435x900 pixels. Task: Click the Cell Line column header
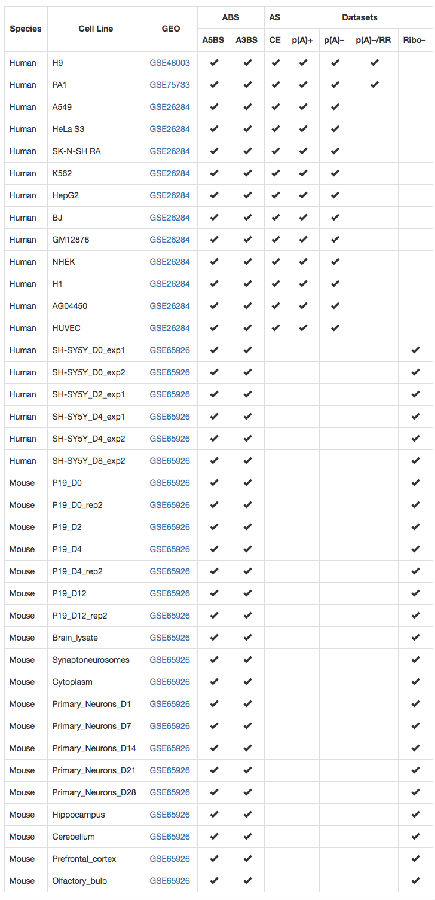click(x=96, y=29)
